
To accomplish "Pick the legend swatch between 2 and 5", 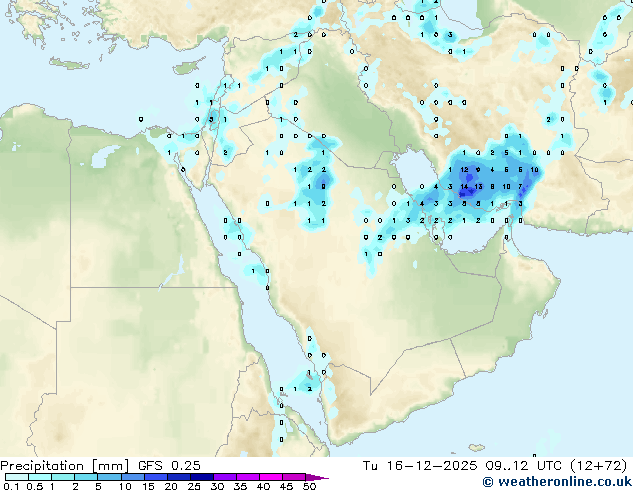I will click(x=86, y=477).
